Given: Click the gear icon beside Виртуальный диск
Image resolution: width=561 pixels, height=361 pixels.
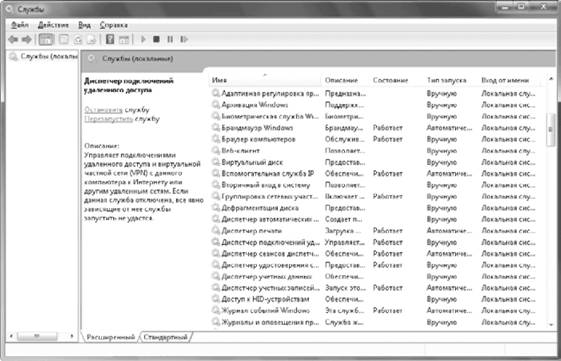Looking at the screenshot, I should tap(215, 162).
